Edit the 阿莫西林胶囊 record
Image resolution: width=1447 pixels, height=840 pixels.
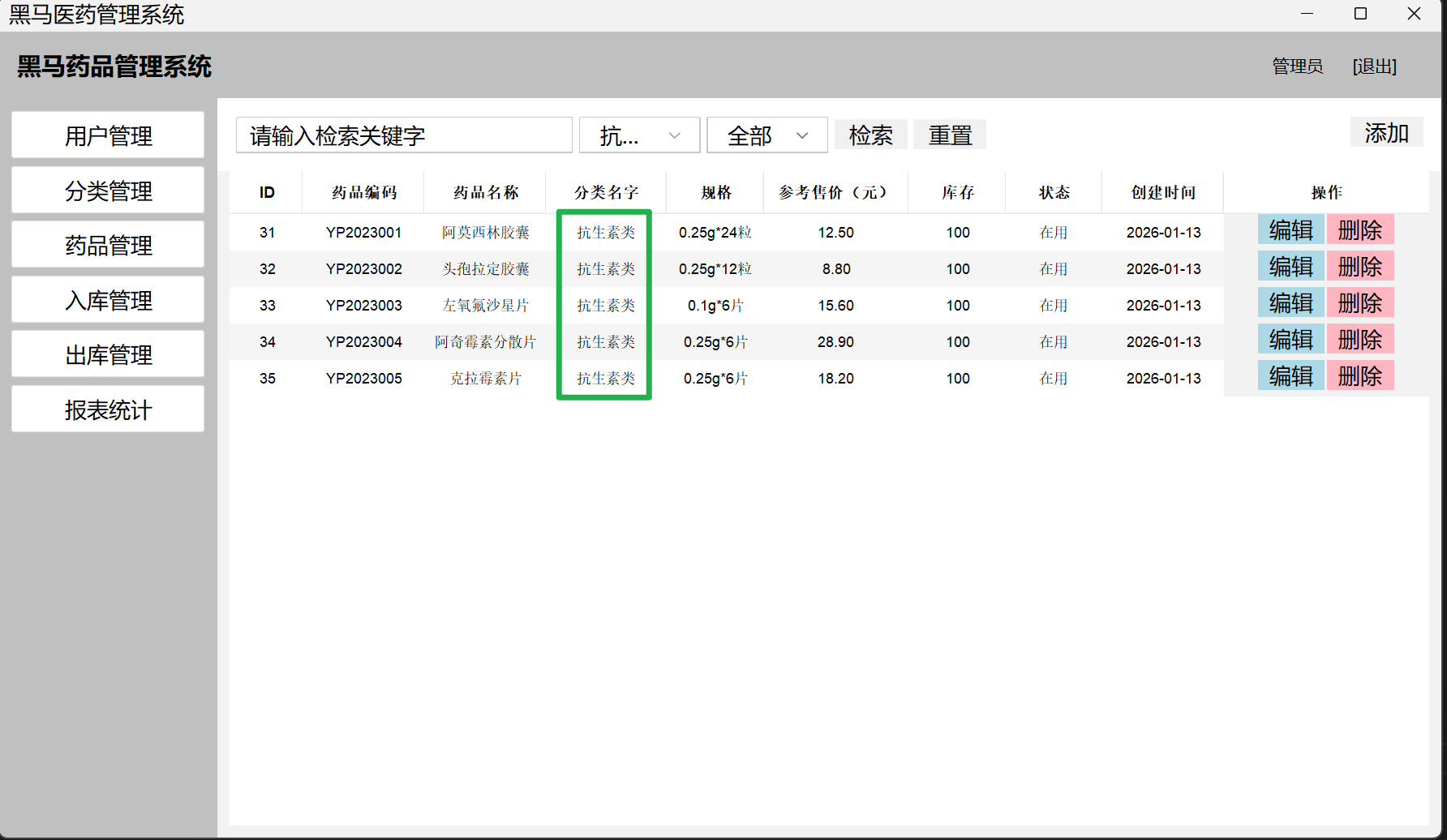point(1290,230)
